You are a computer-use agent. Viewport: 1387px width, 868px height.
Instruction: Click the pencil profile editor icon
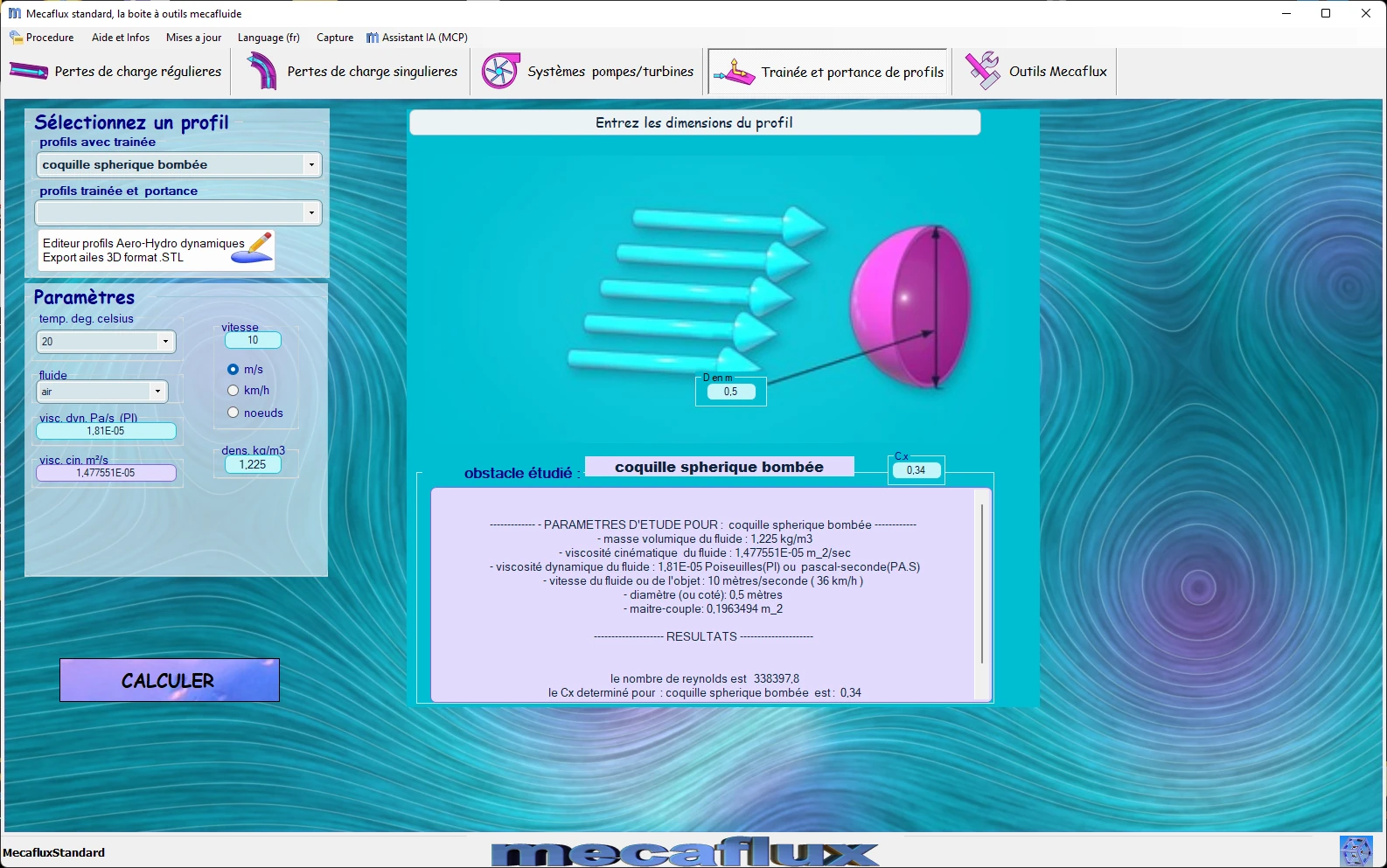pyautogui.click(x=253, y=247)
